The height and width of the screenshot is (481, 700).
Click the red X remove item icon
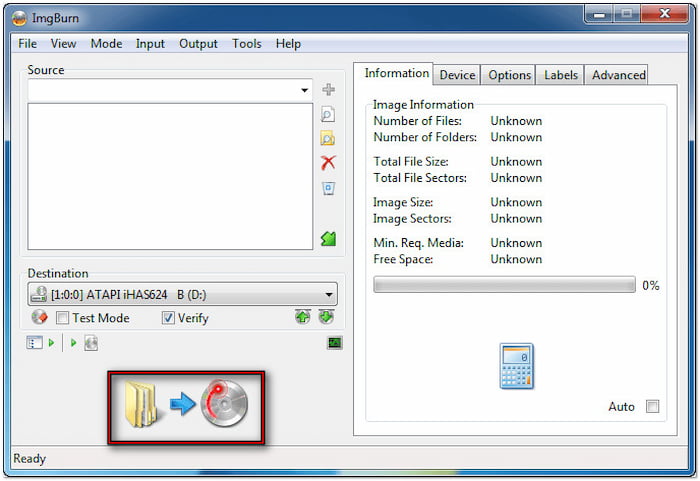tap(328, 163)
